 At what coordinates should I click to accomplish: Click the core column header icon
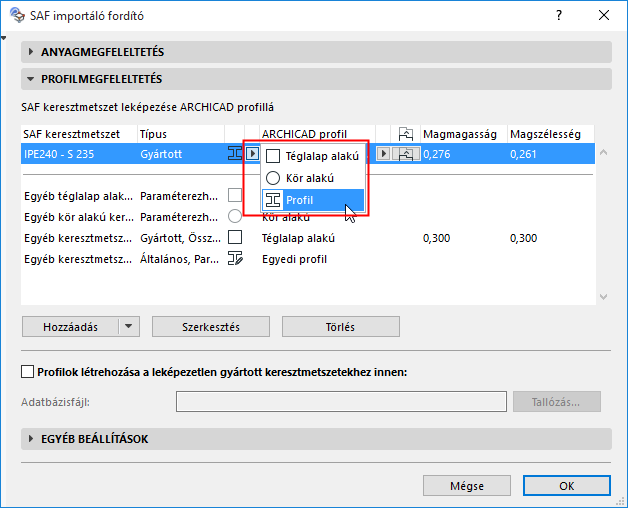pyautogui.click(x=406, y=134)
